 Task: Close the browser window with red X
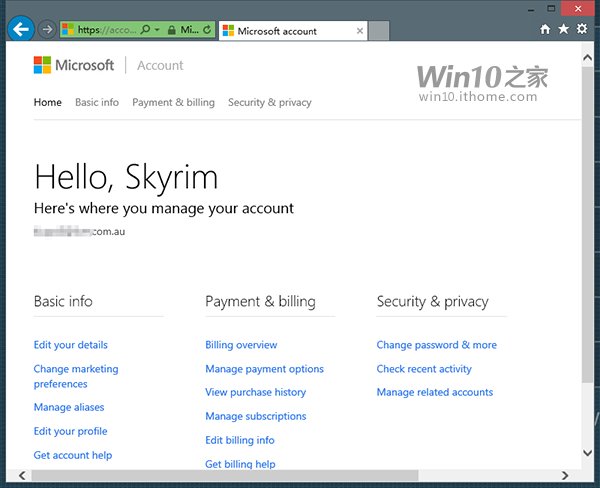pyautogui.click(x=578, y=8)
